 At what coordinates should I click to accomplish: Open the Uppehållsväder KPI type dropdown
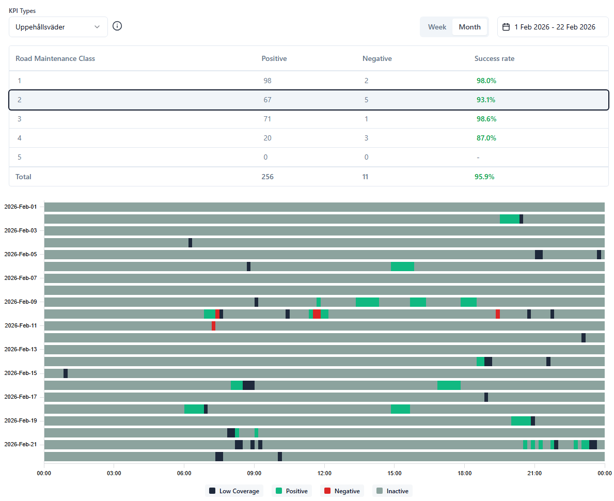click(x=57, y=27)
